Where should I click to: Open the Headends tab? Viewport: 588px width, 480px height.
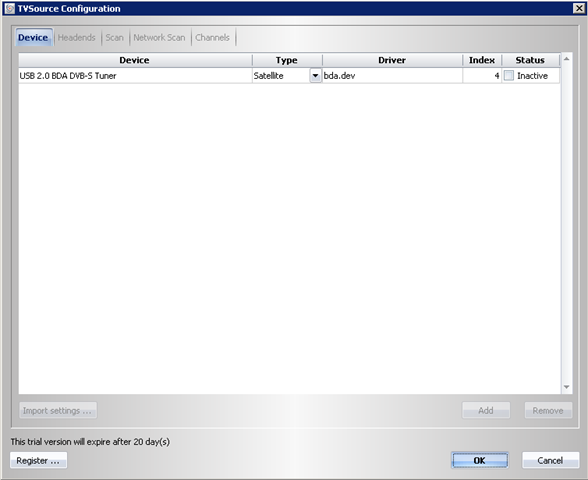(x=76, y=38)
